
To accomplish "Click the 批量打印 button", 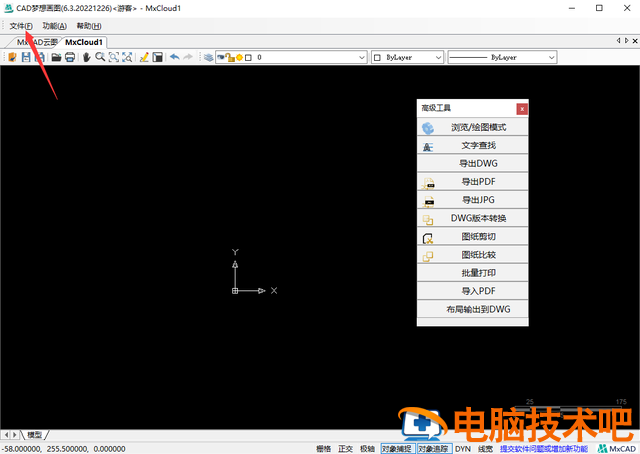I will (473, 273).
